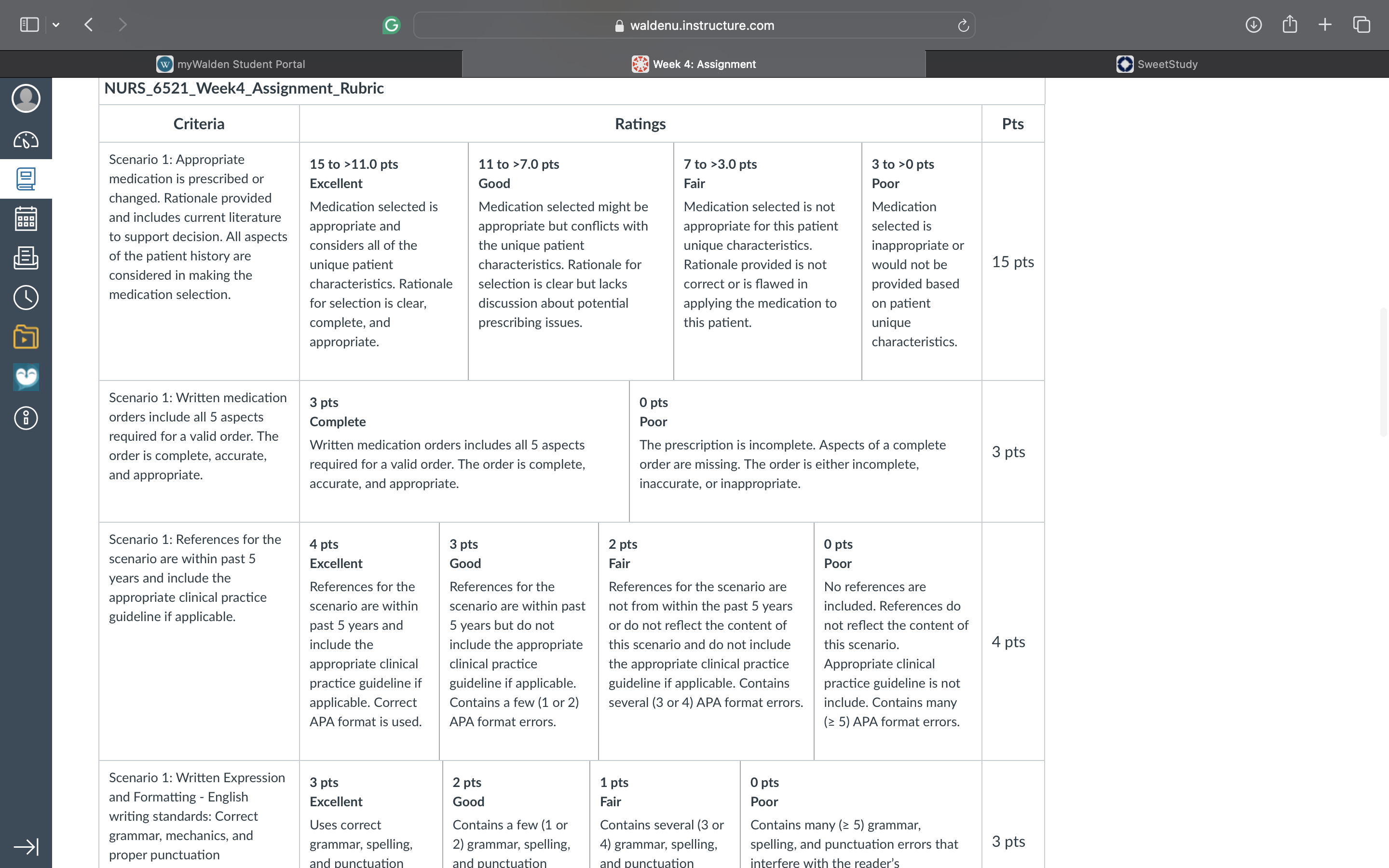Go back to the previous page
This screenshot has height=868, width=1389.
coord(88,25)
